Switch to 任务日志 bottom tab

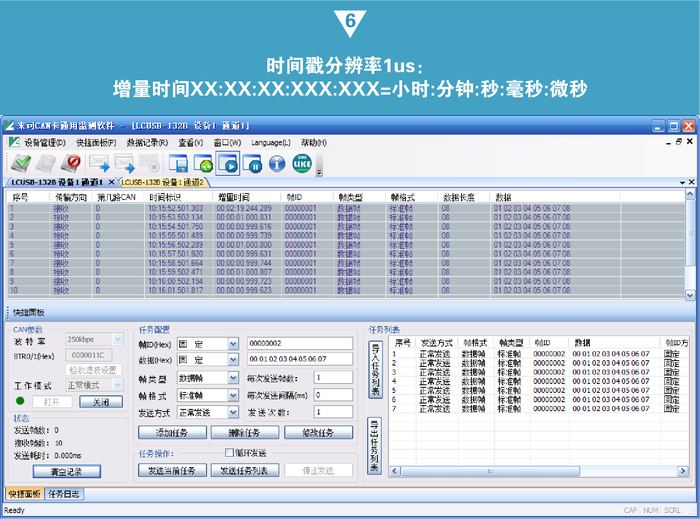point(64,494)
